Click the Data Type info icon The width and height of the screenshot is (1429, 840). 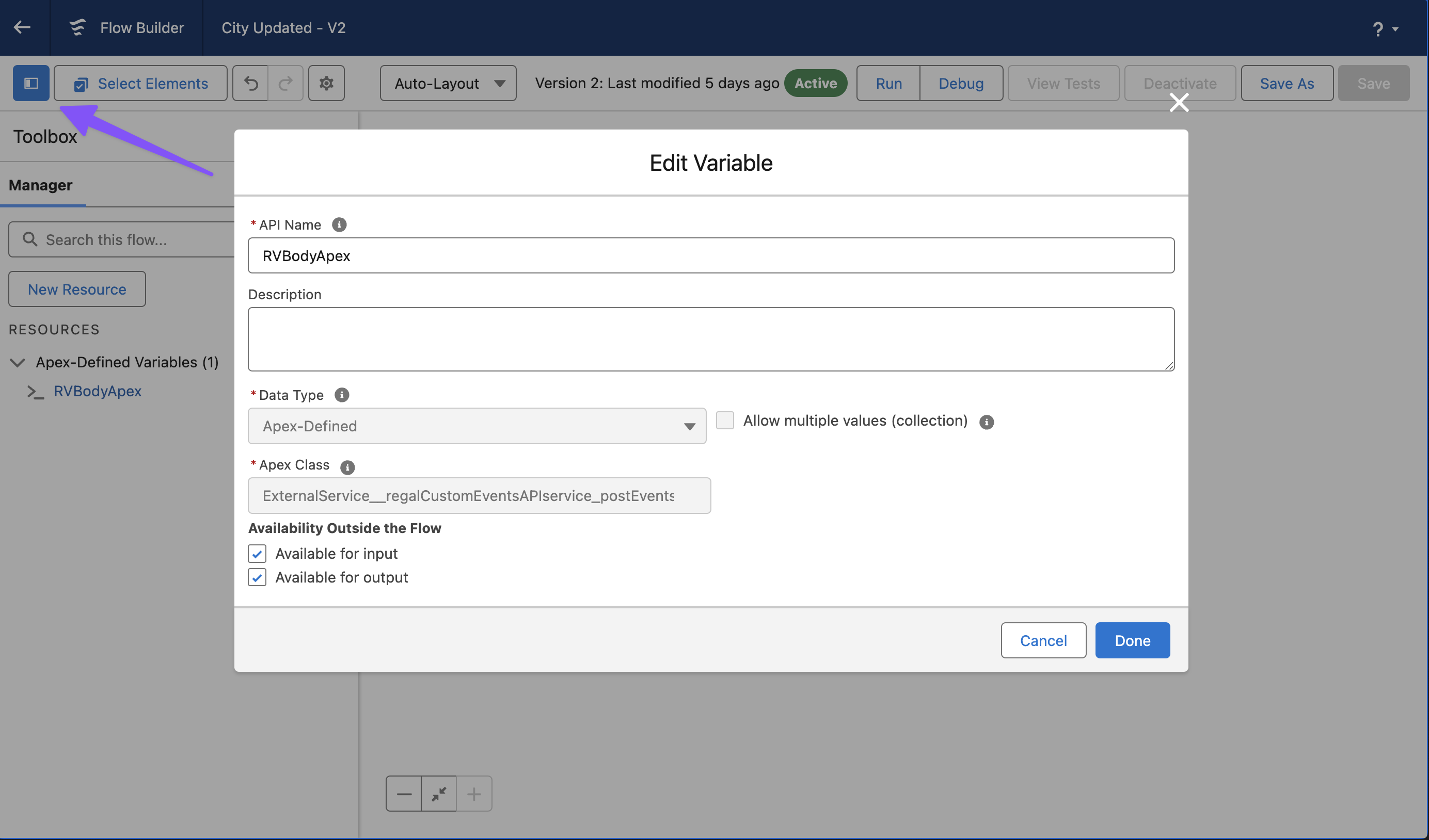(342, 395)
